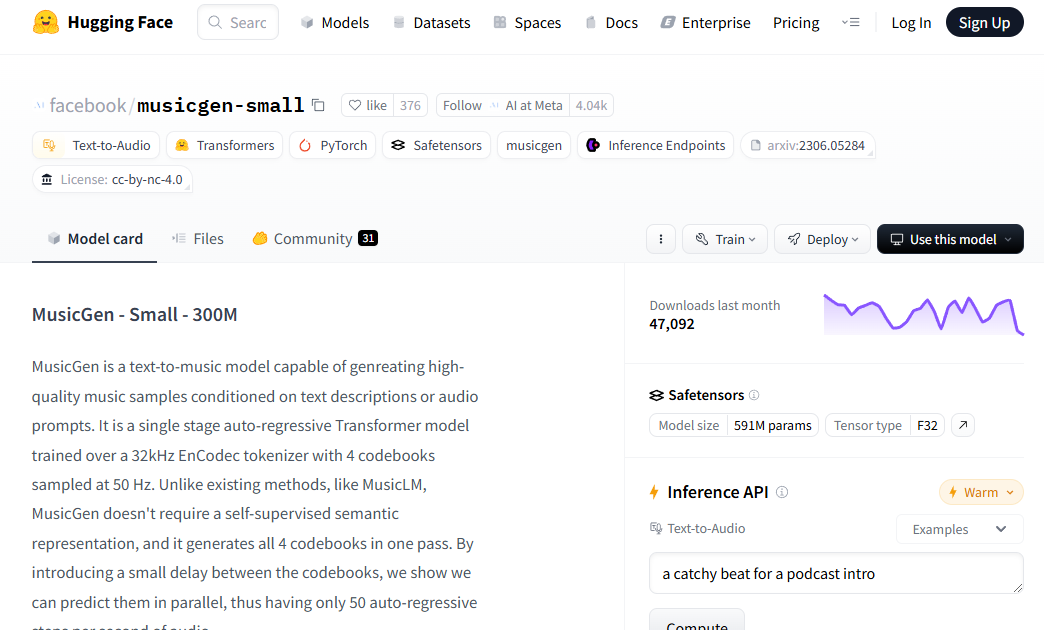The height and width of the screenshot is (630, 1044).
Task: Open Docs in the top navigation
Action: (x=611, y=23)
